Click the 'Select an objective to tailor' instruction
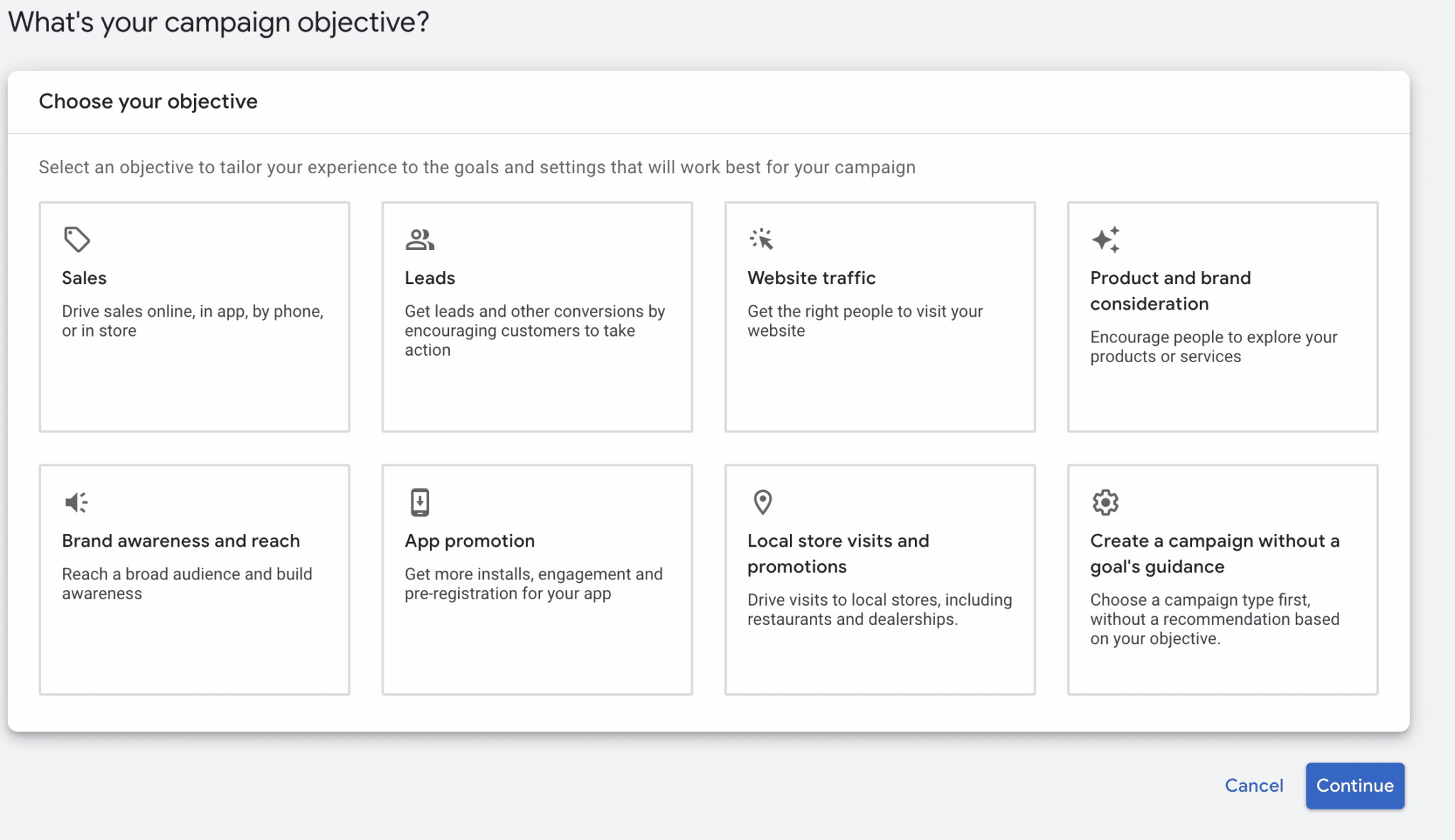The width and height of the screenshot is (1455, 840). 477,167
